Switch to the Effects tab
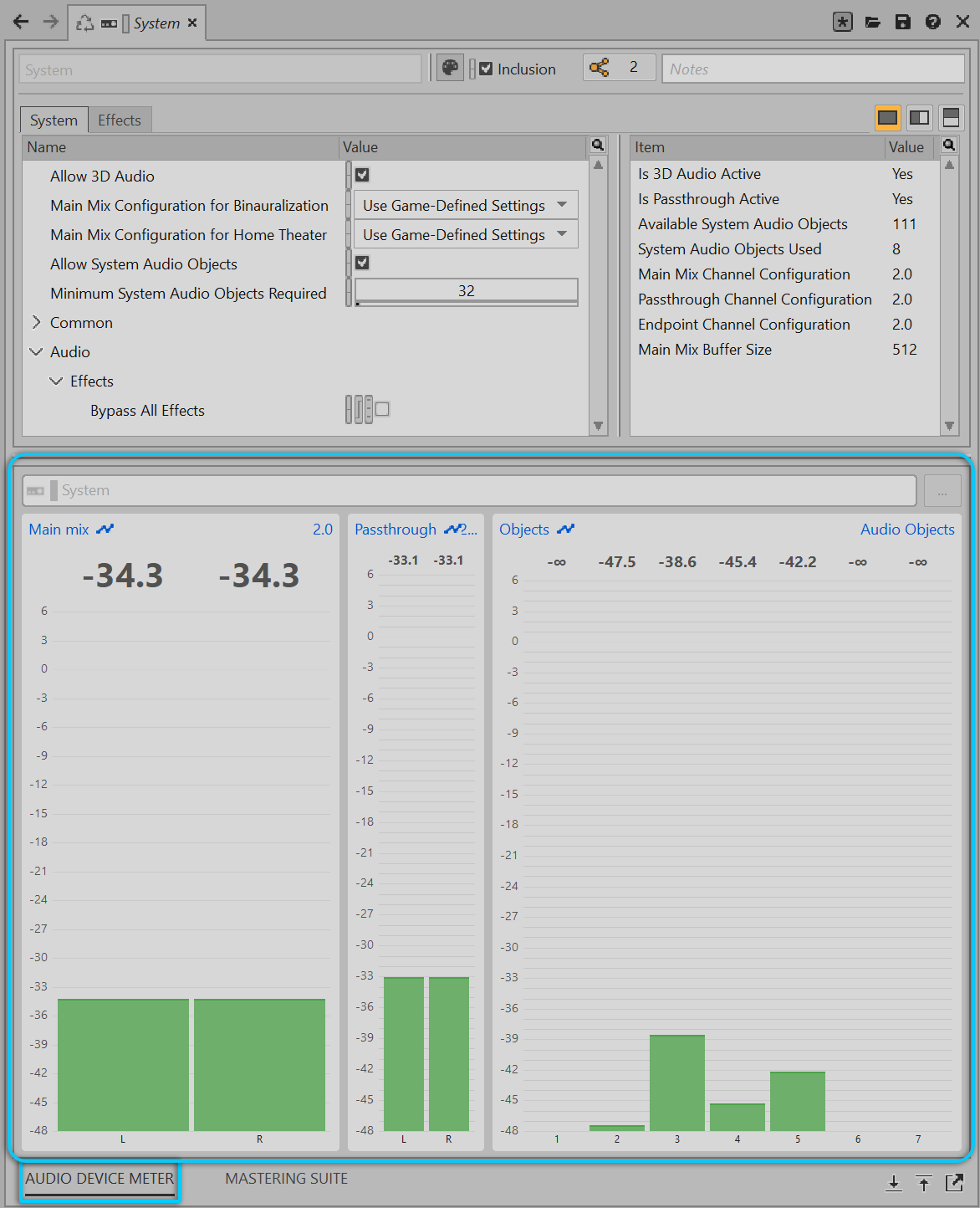980x1208 pixels. [x=120, y=120]
